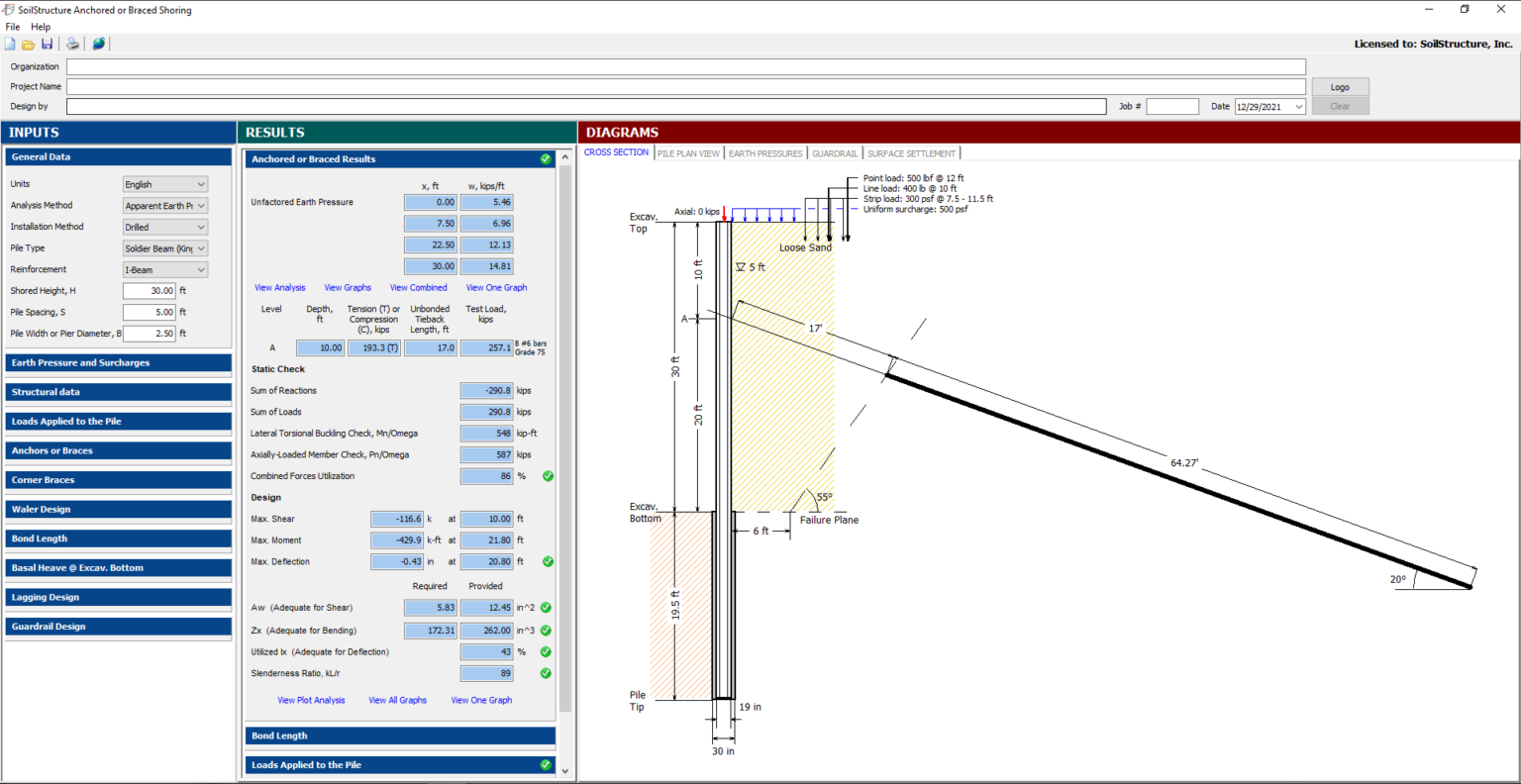Open the Help menu

41,27
